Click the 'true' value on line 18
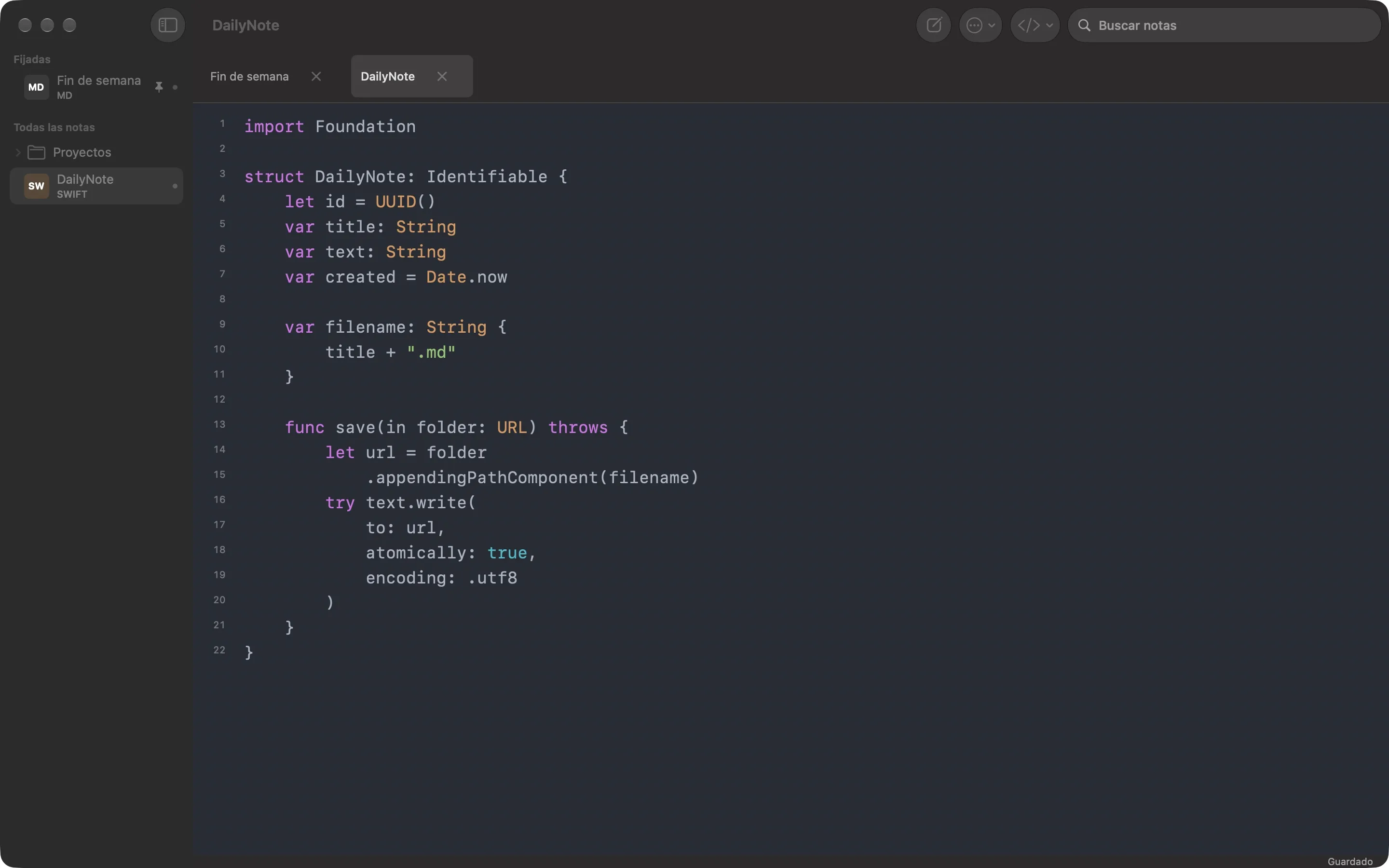 (507, 553)
